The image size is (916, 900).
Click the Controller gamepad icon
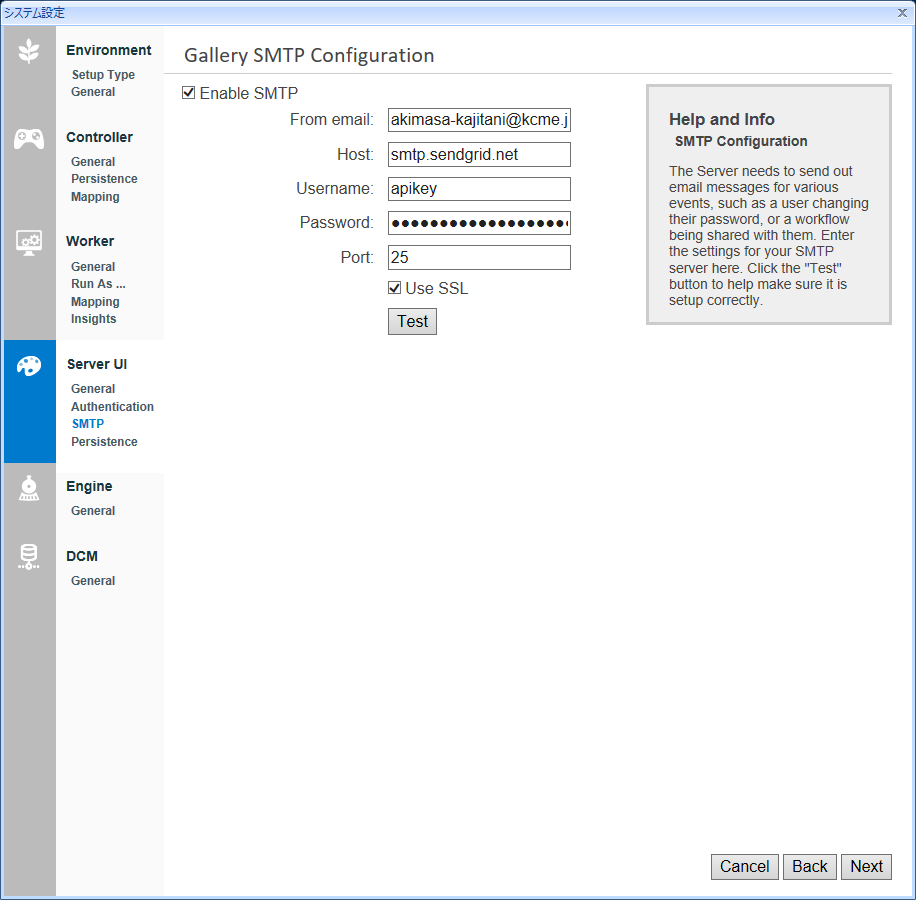coord(29,139)
